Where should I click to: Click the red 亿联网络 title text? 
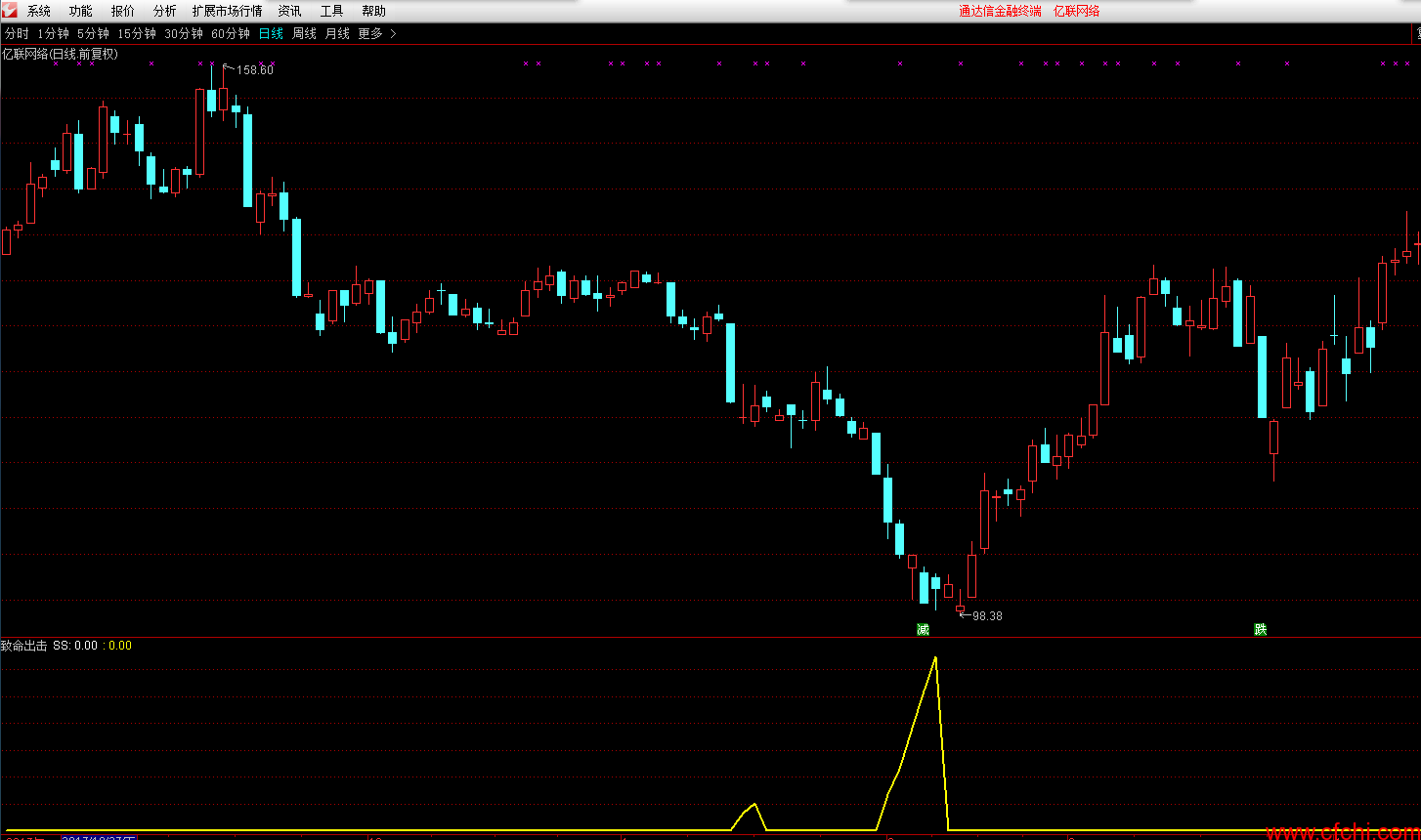tap(1077, 11)
